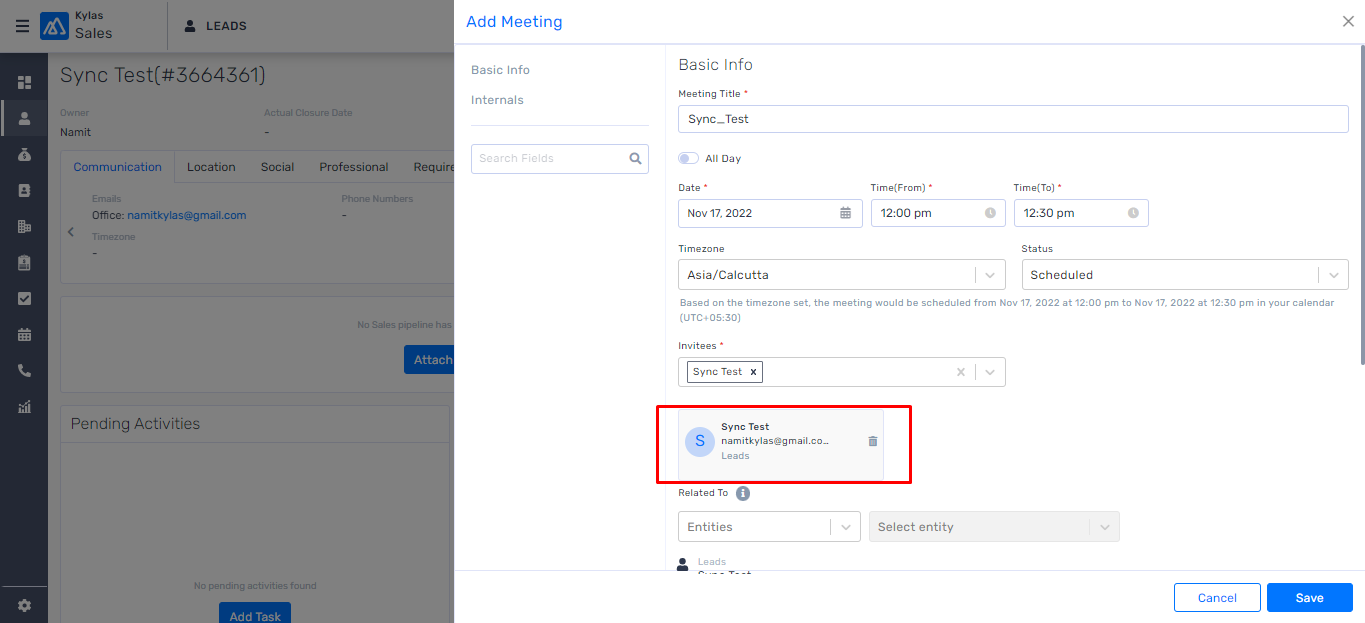The image size is (1365, 623).
Task: Click Owner value Namit
Action: pos(75,132)
